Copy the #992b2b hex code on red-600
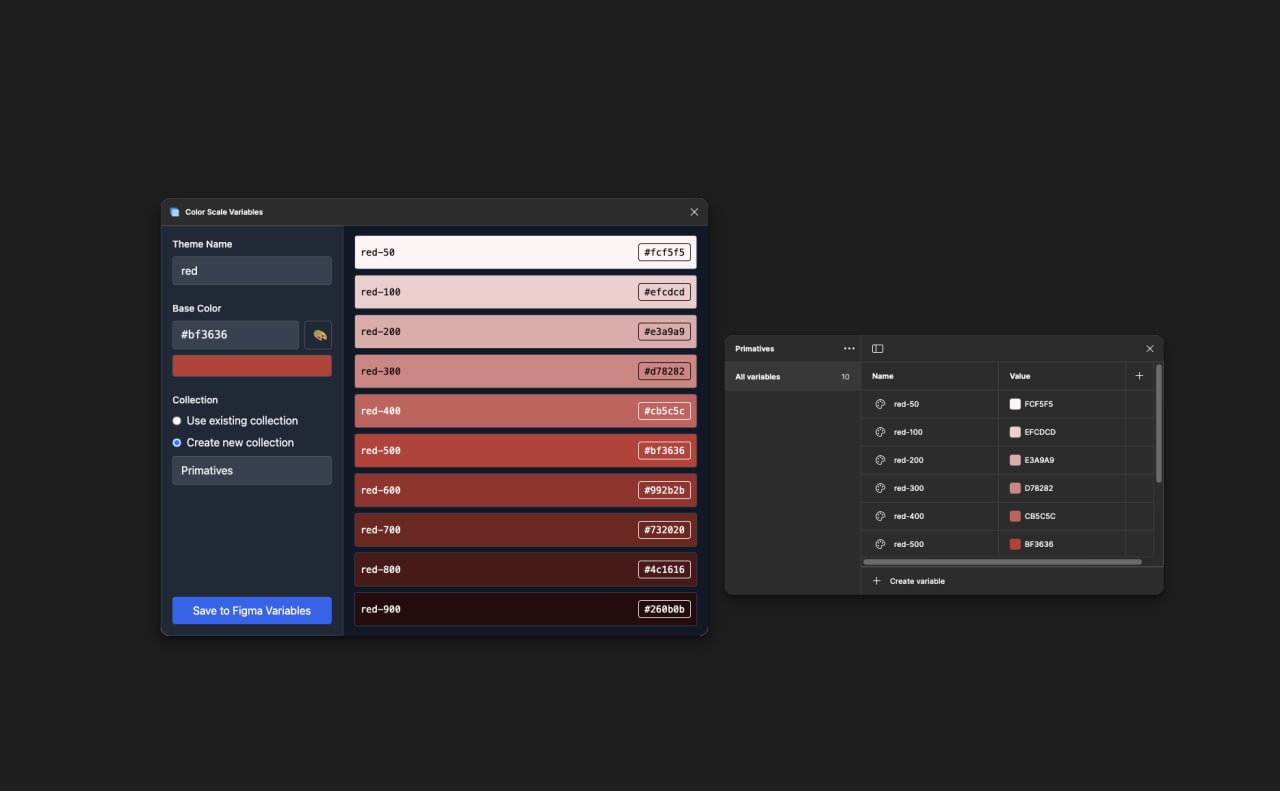Viewport: 1280px width, 791px height. click(664, 490)
